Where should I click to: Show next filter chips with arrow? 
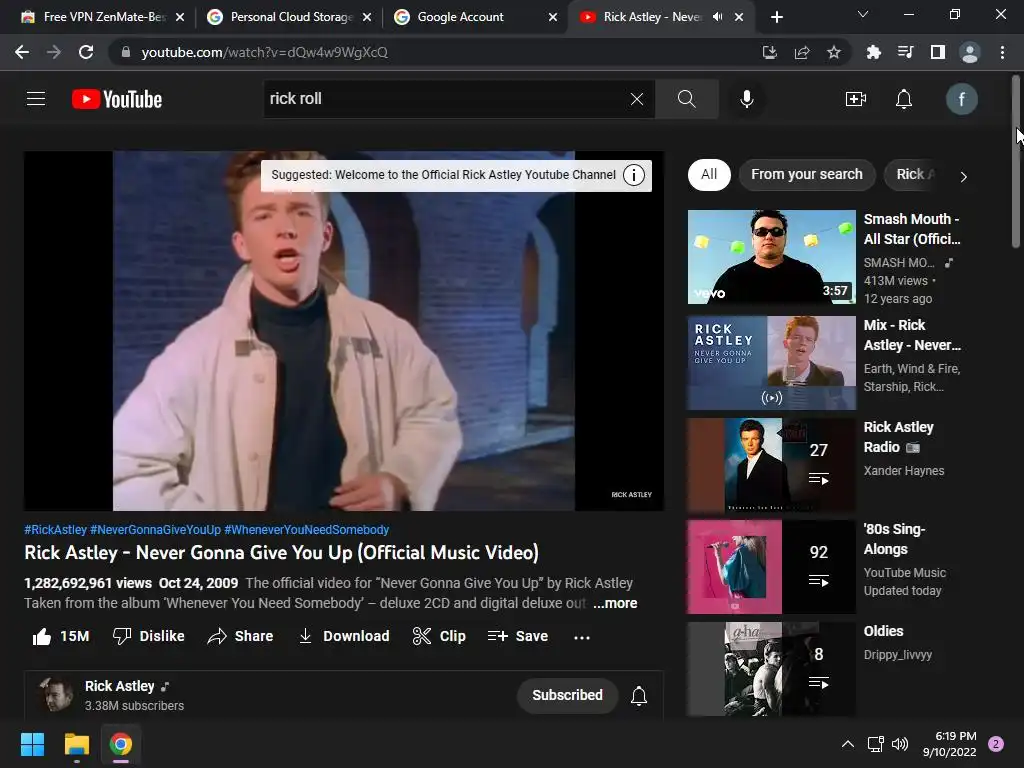coord(963,176)
